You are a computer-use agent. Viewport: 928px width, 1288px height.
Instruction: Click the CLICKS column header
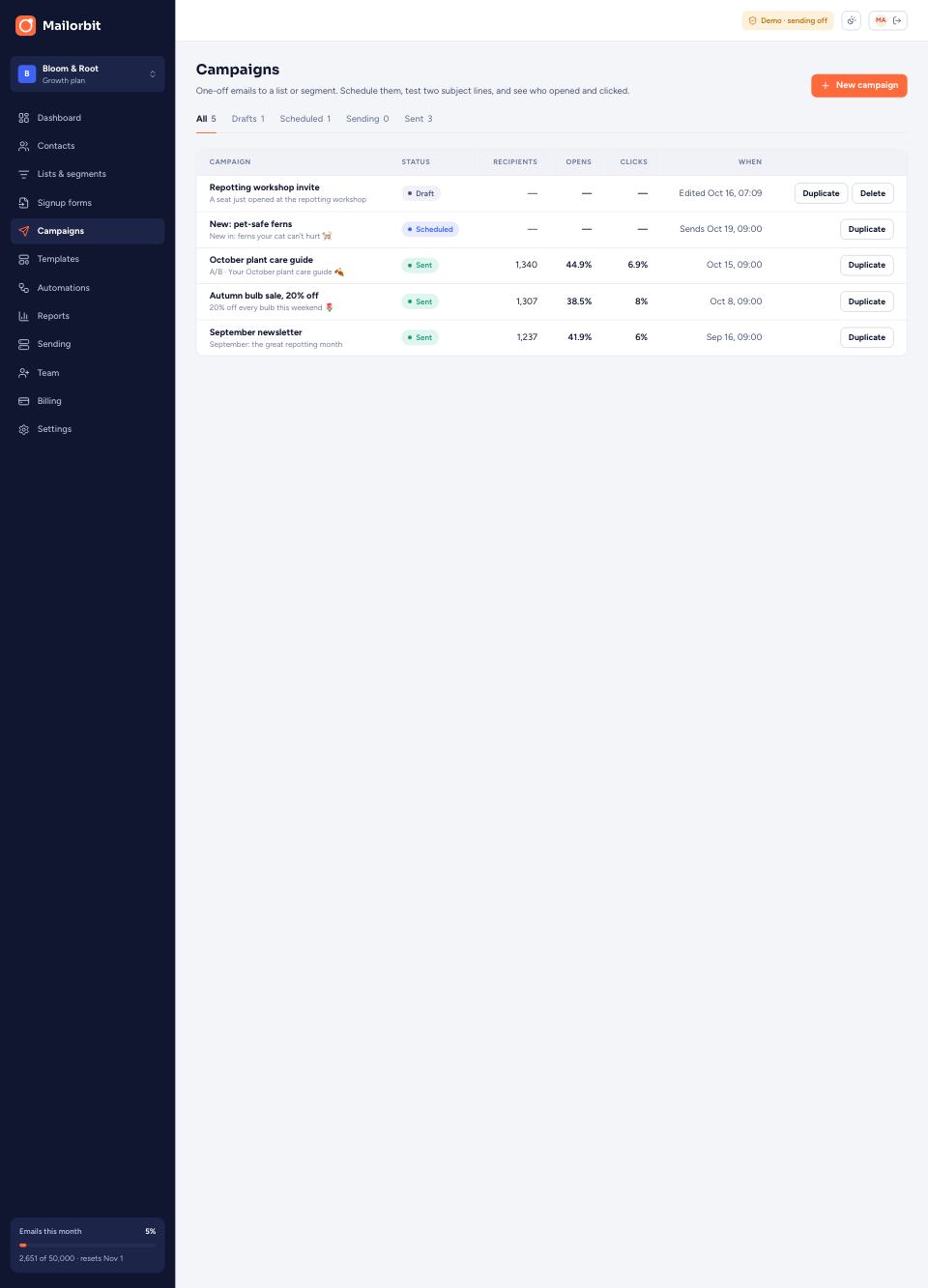[634, 162]
